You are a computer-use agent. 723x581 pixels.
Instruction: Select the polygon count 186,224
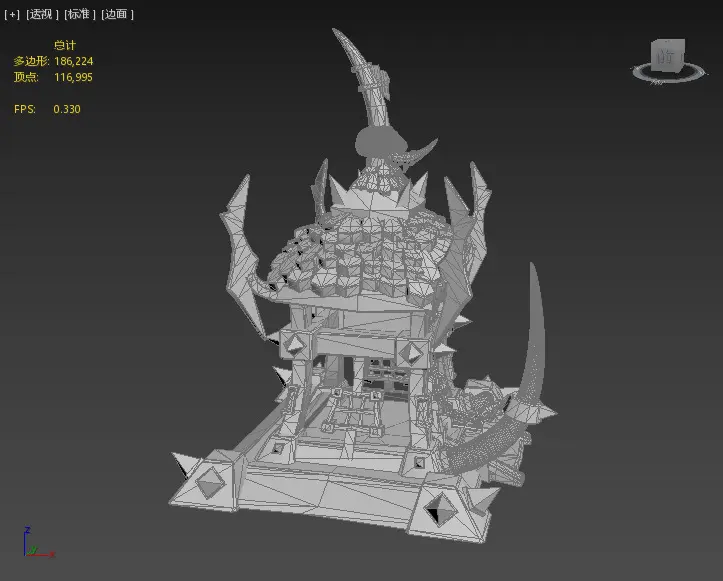click(x=74, y=61)
